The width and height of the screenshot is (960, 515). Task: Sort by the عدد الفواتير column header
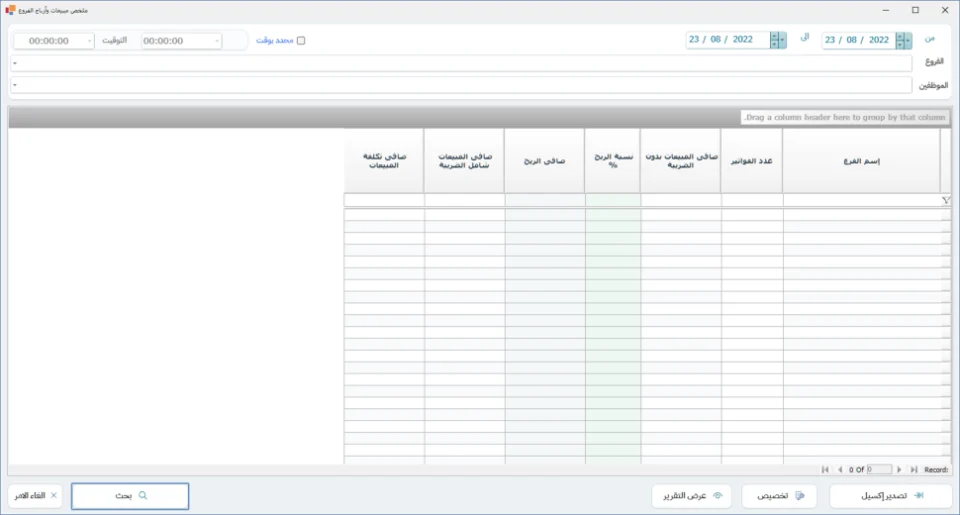[752, 161]
